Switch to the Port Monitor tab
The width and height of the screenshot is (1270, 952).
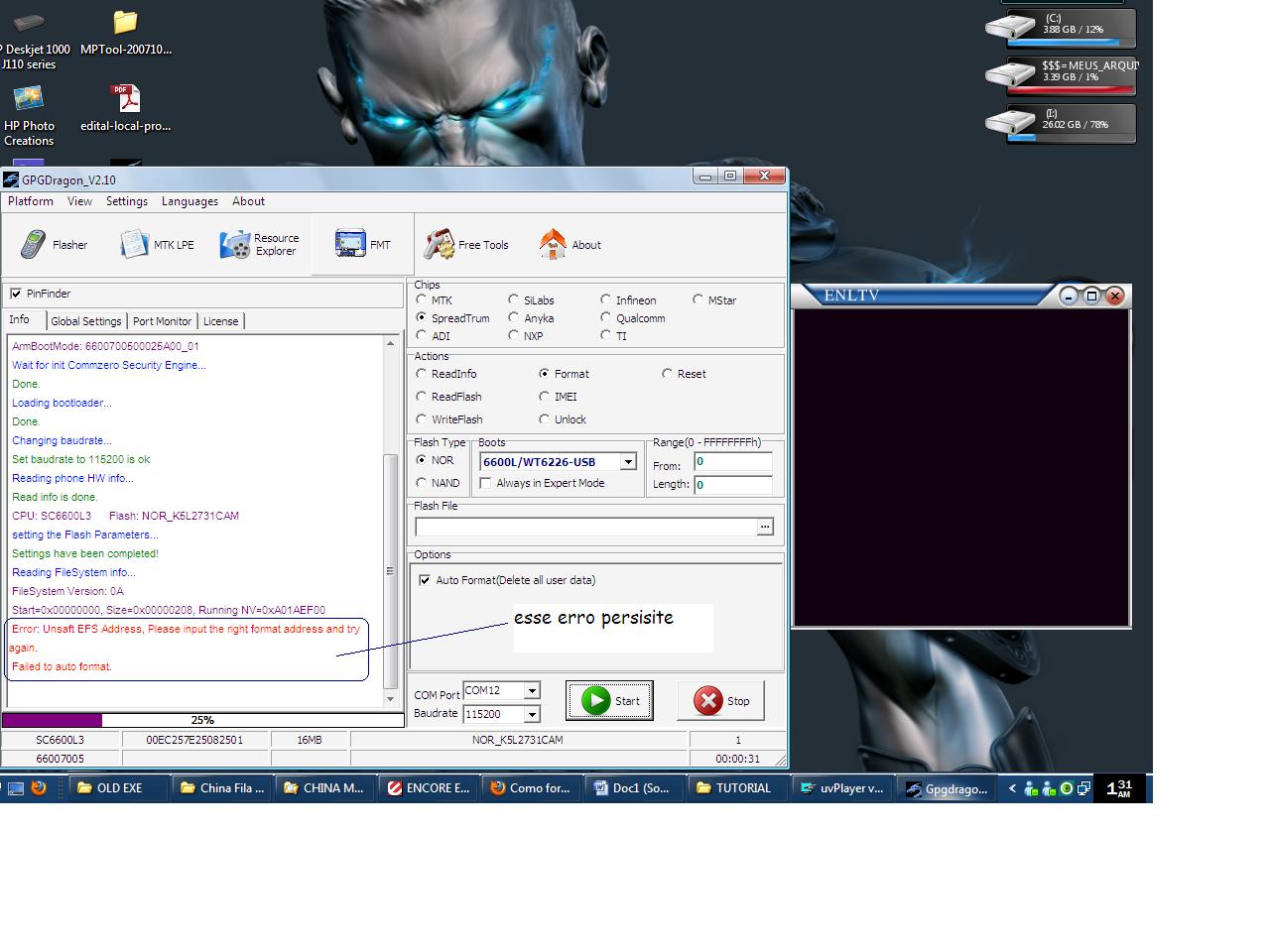click(x=162, y=321)
